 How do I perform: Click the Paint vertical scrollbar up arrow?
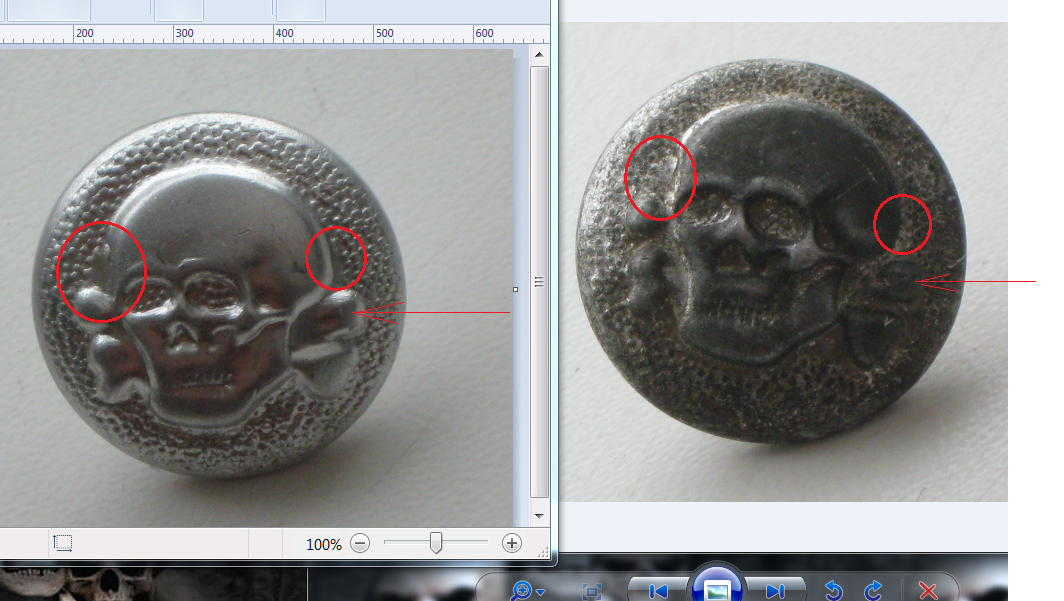(x=539, y=54)
